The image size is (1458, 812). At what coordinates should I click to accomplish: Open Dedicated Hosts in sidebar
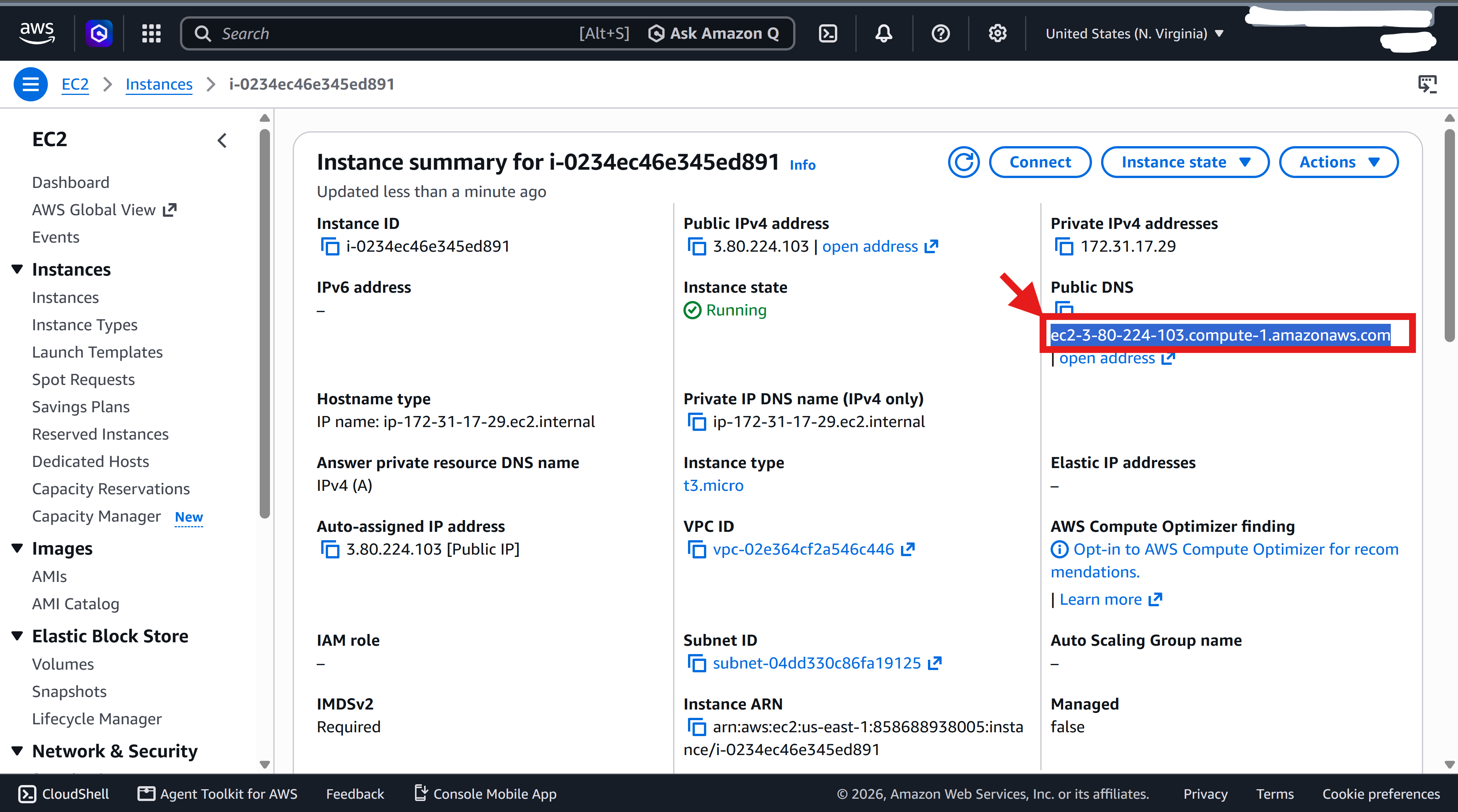(91, 461)
